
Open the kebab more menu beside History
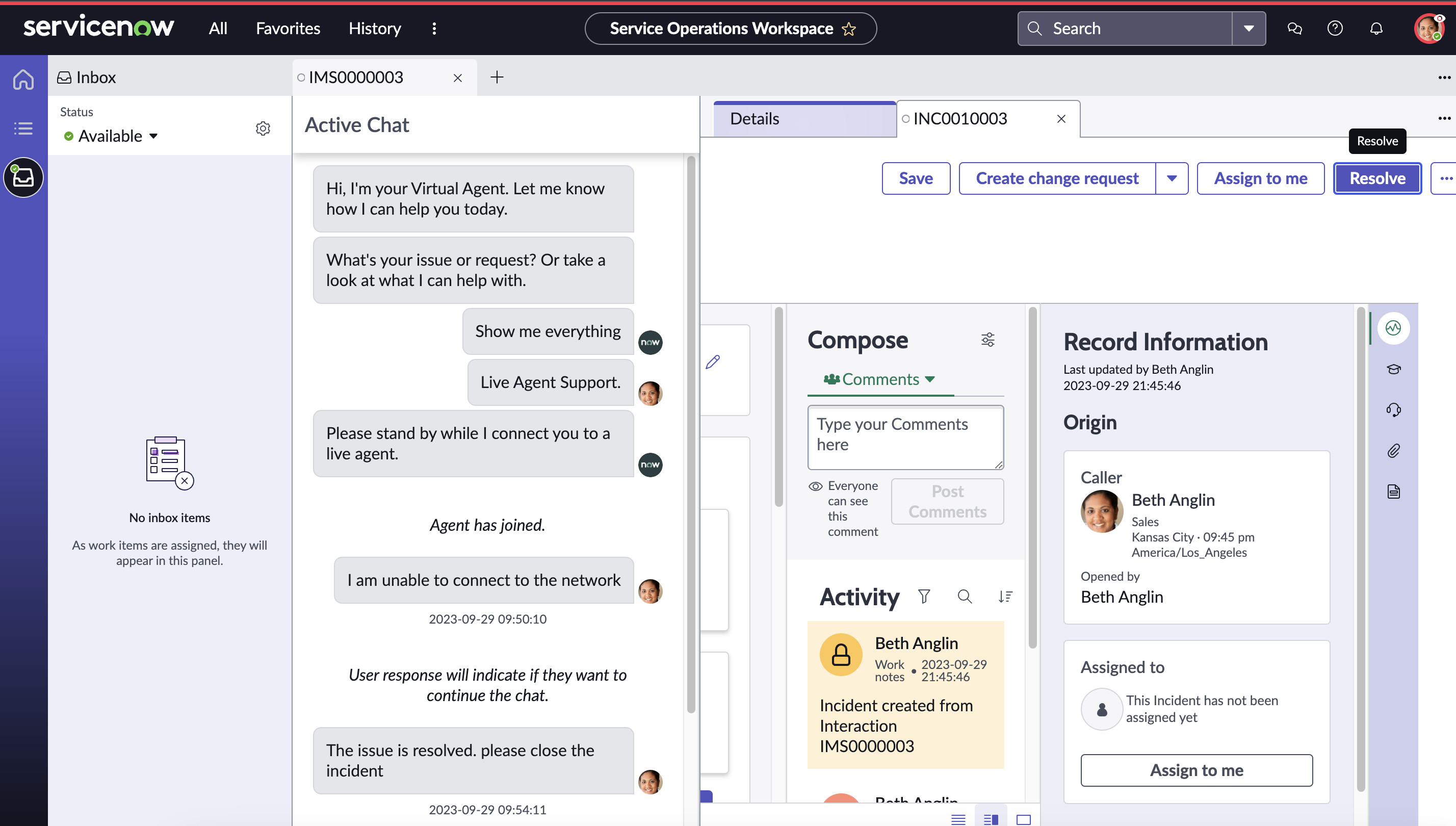(x=434, y=29)
